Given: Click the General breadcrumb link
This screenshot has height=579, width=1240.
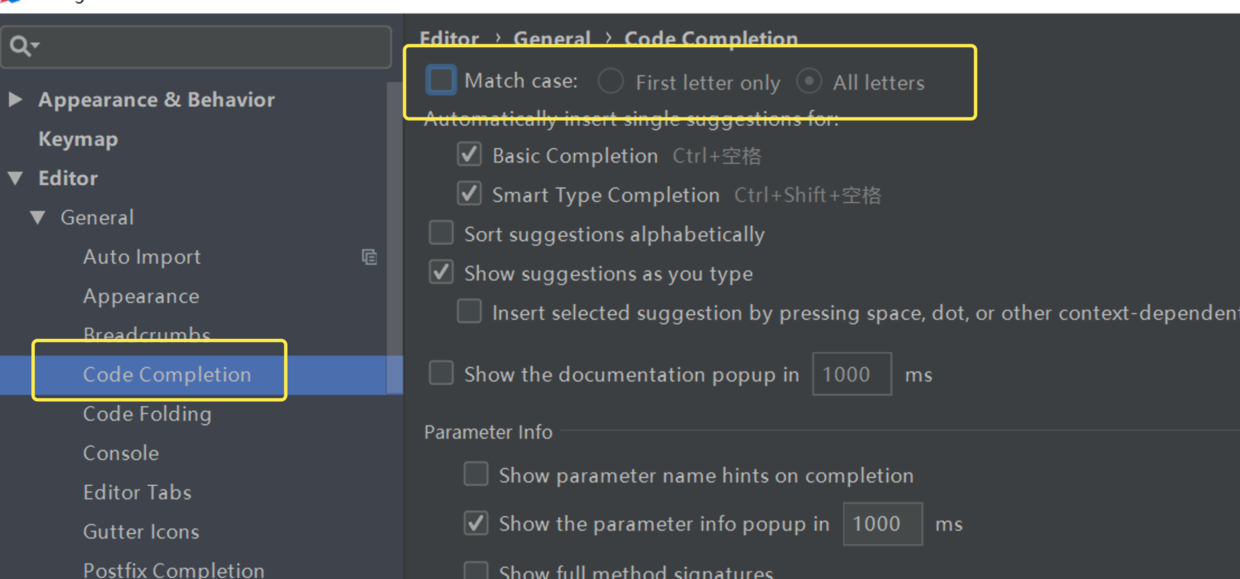Looking at the screenshot, I should [x=552, y=38].
